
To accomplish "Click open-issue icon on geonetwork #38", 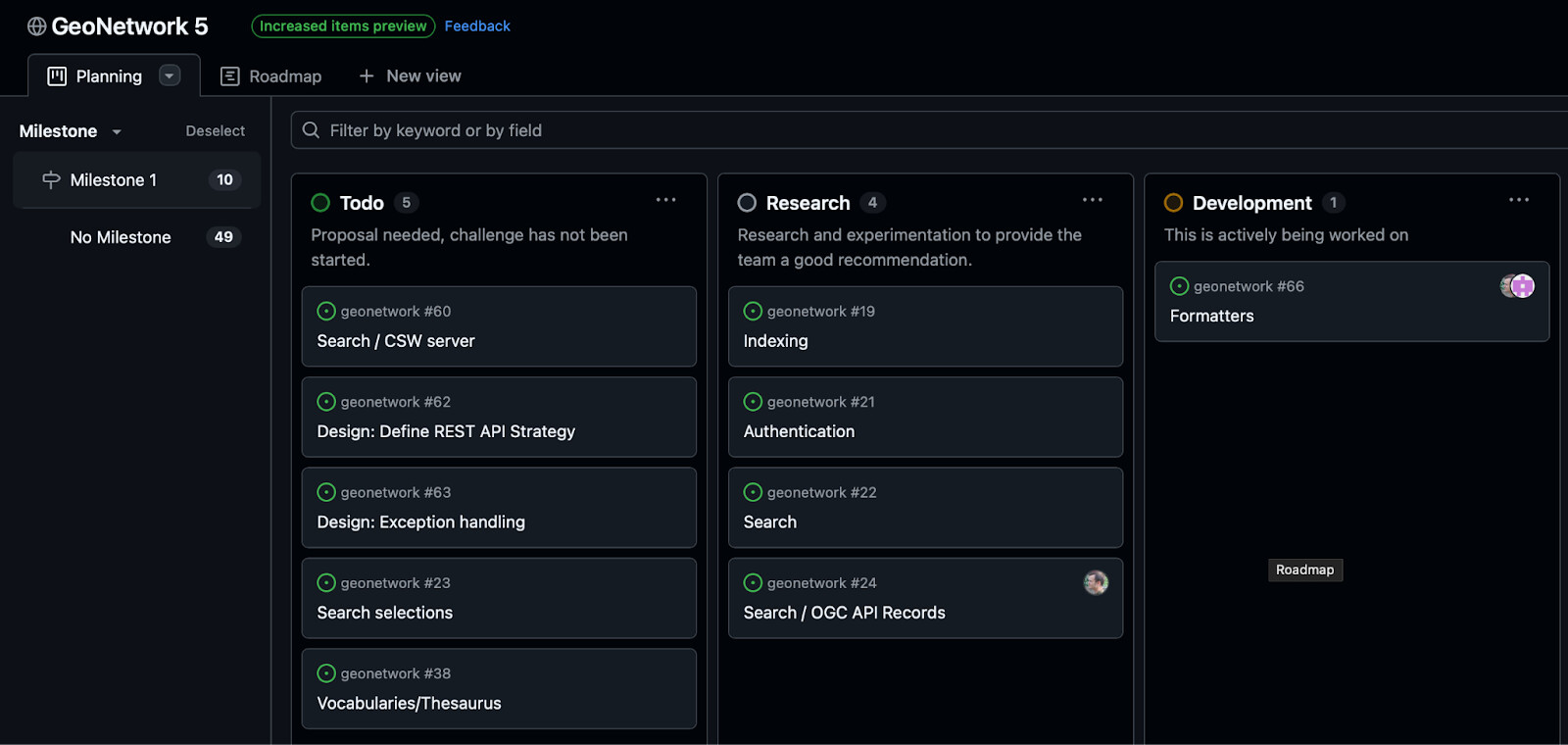I will (x=326, y=673).
